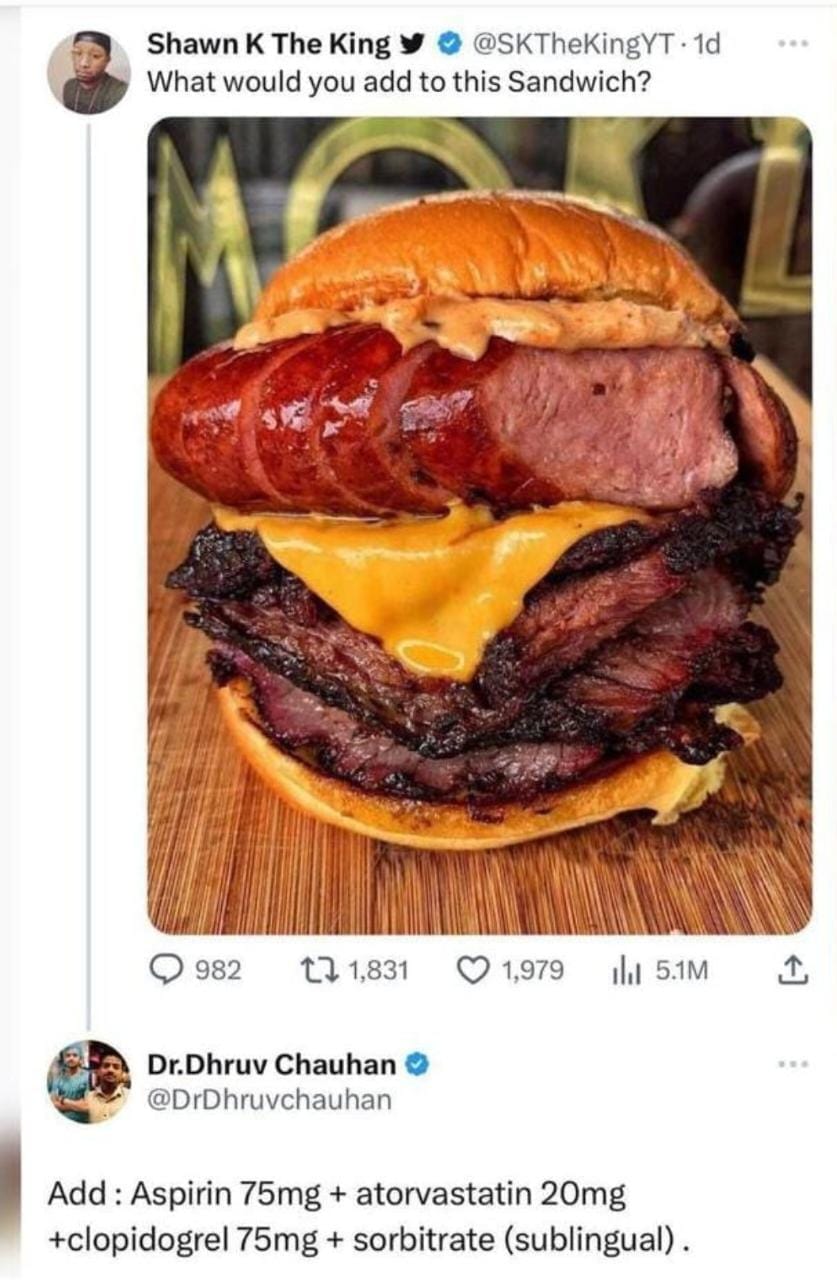Click the Dr.Dhruv Chauhan display name
This screenshot has width=837, height=1280.
coord(272,1064)
